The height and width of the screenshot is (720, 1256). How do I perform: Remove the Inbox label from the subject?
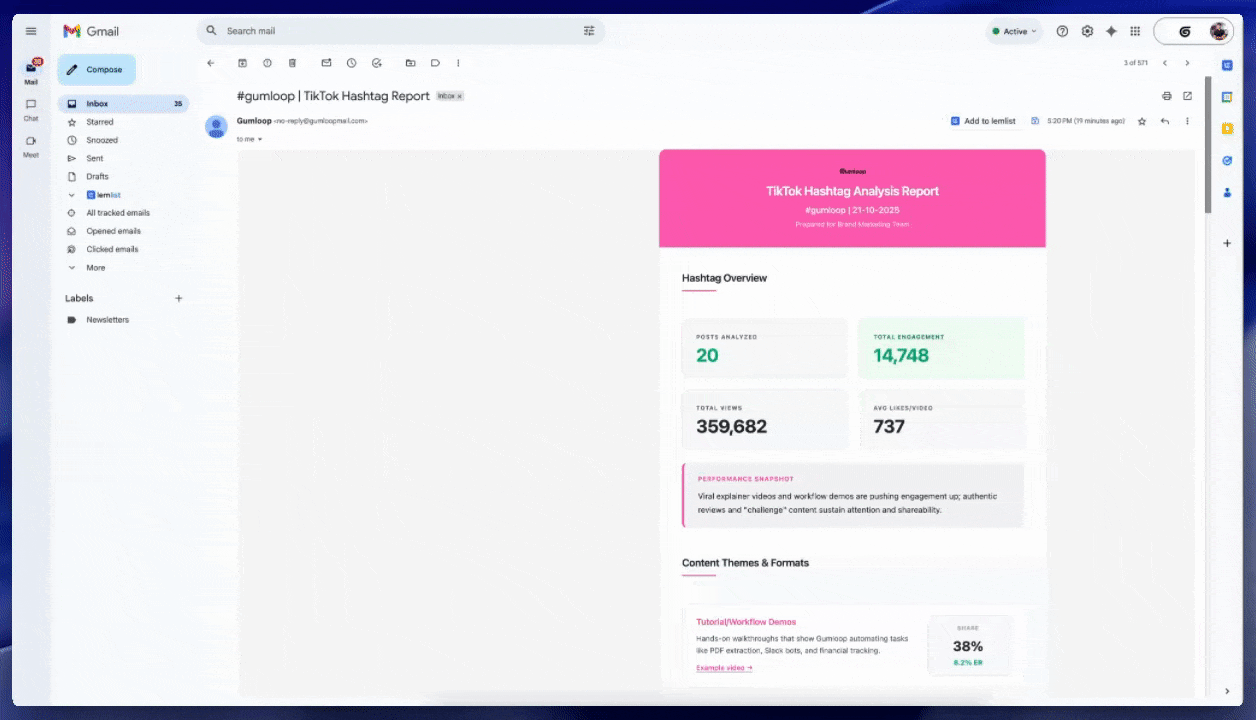click(x=460, y=96)
